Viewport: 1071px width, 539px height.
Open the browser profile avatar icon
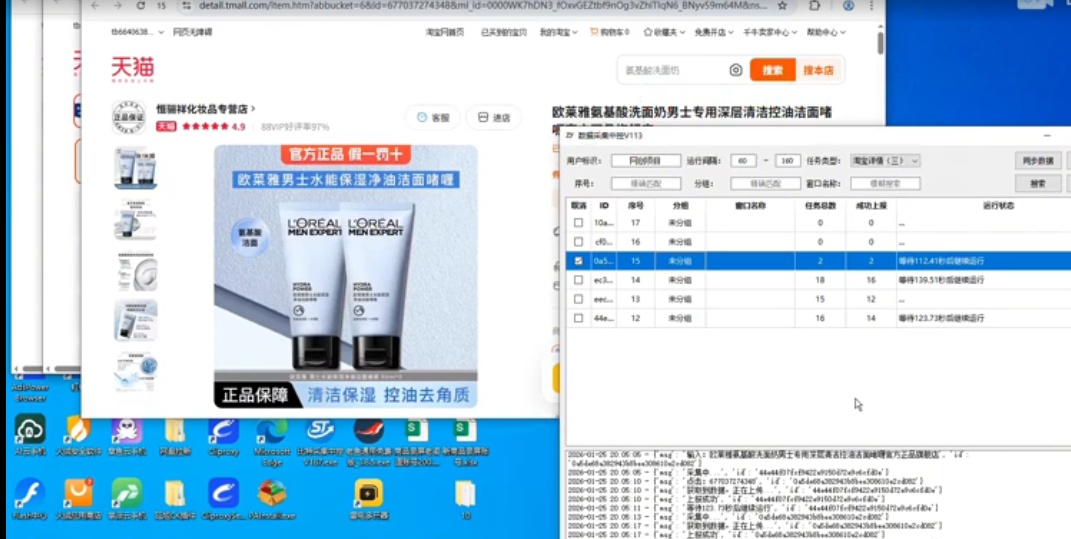[848, 5]
